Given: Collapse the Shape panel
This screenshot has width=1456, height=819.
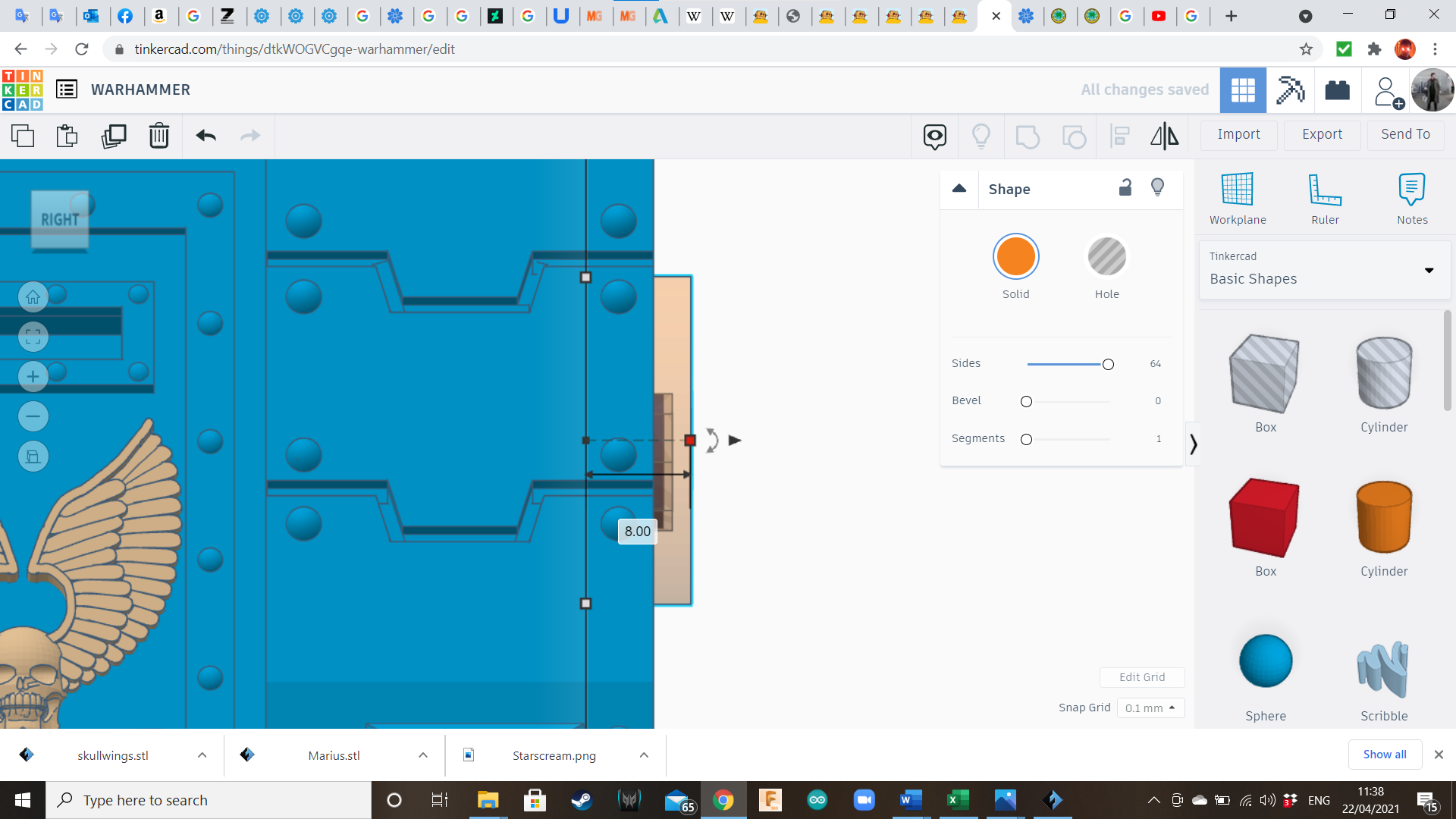Looking at the screenshot, I should click(959, 188).
